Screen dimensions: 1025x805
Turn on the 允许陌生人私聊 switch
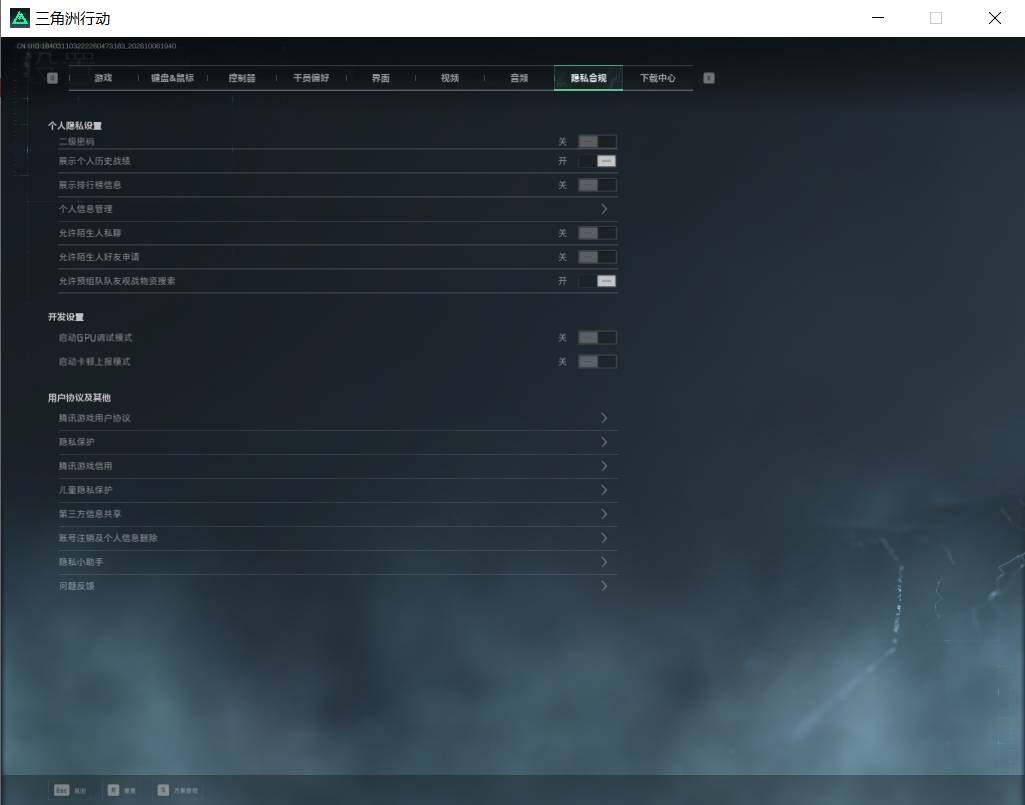[597, 233]
